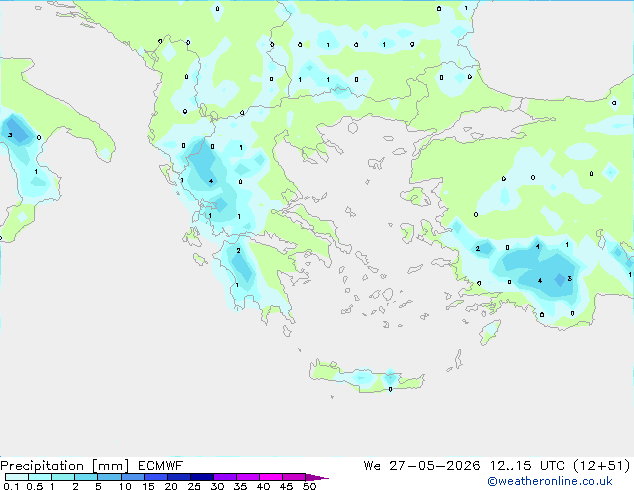
Task: Click the 2–5 mm legend swatch
Action: (x=86, y=477)
